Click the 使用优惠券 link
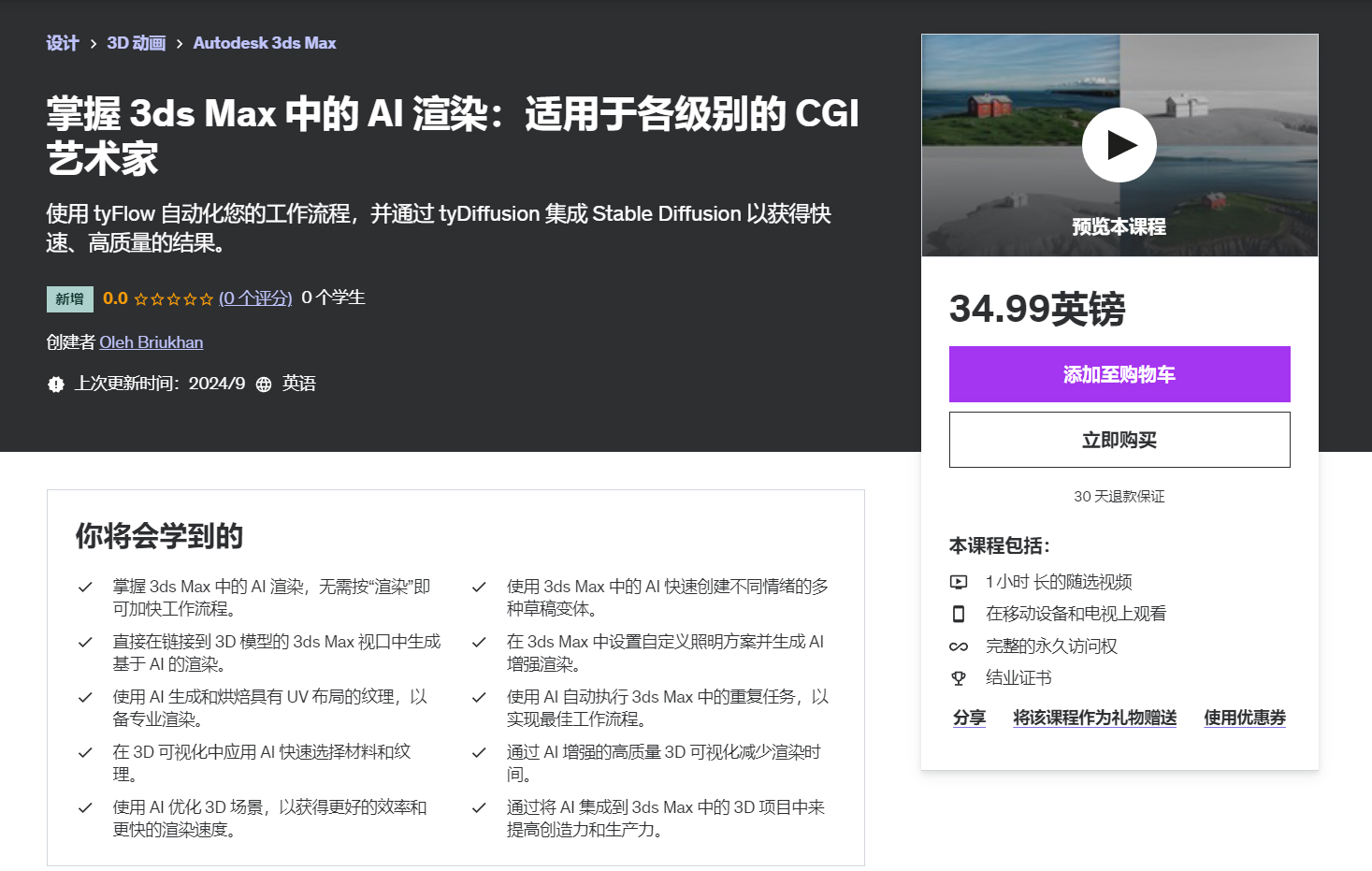 pyautogui.click(x=1245, y=718)
